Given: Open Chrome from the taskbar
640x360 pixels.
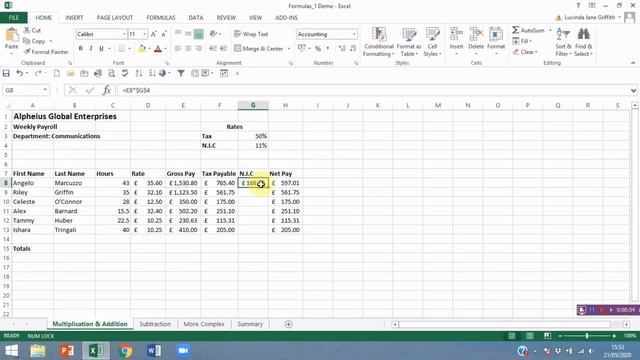Looking at the screenshot, I should pyautogui.click(x=125, y=351).
